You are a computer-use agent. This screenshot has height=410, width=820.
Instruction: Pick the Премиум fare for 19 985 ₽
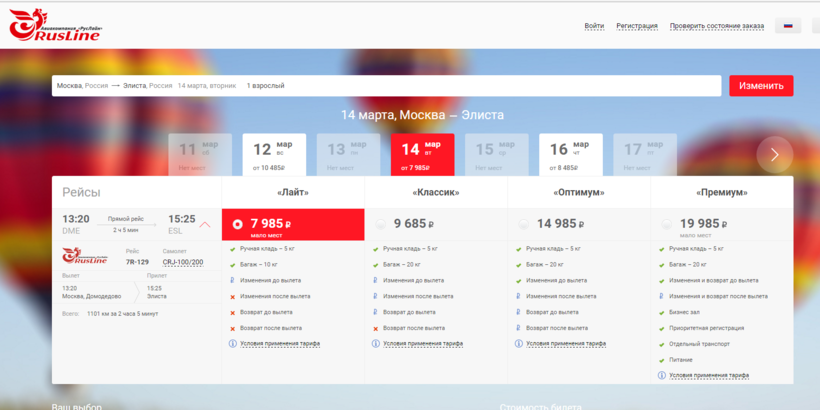coord(667,224)
